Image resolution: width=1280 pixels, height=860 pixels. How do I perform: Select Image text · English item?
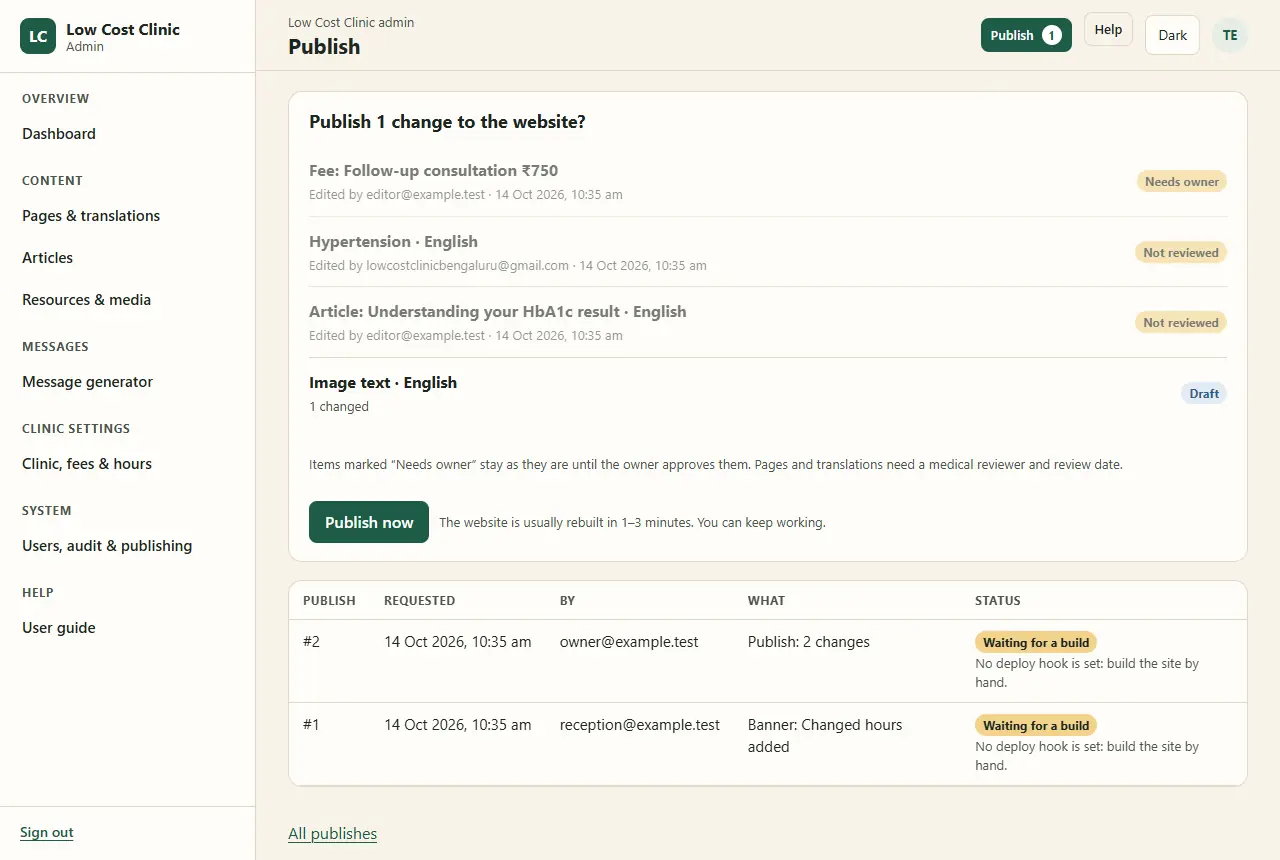click(768, 393)
